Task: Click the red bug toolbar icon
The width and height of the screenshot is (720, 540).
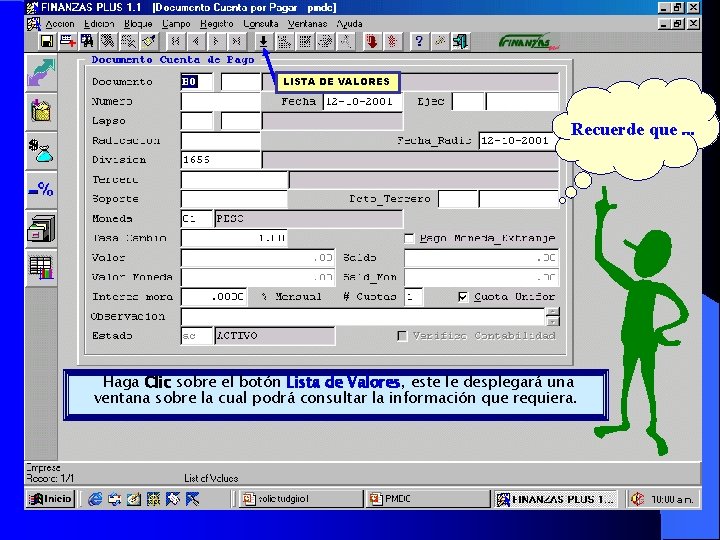Action: pyautogui.click(x=392, y=42)
